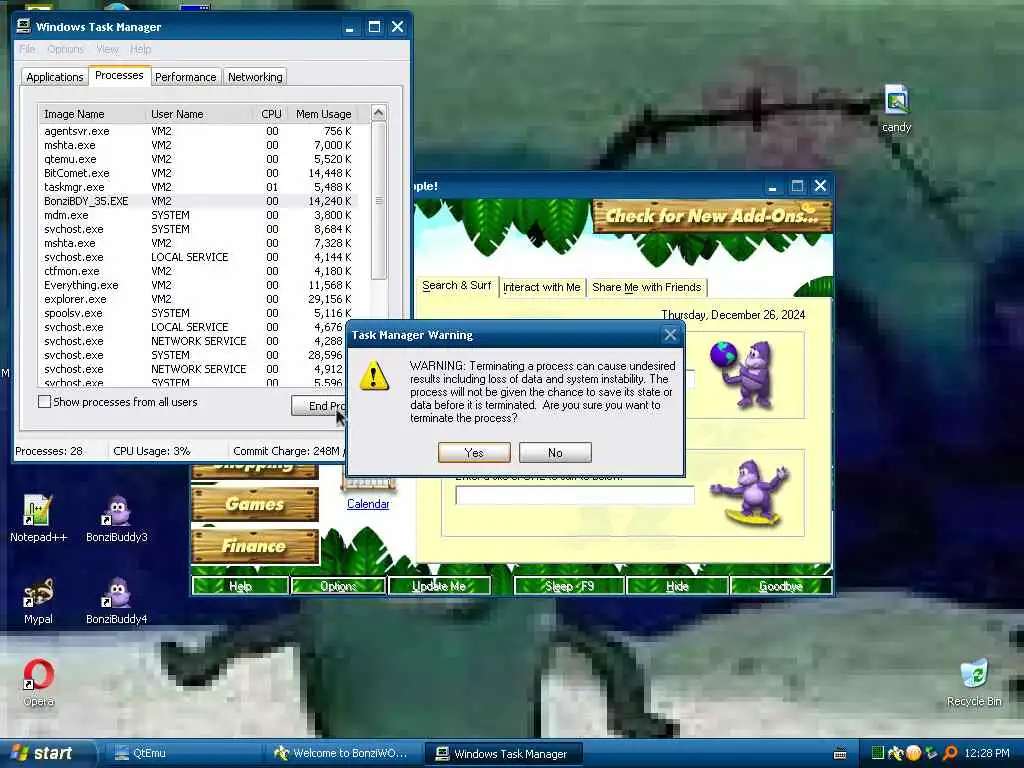Click the URL input field in Bonzi
This screenshot has width=1024, height=768.
[575, 495]
